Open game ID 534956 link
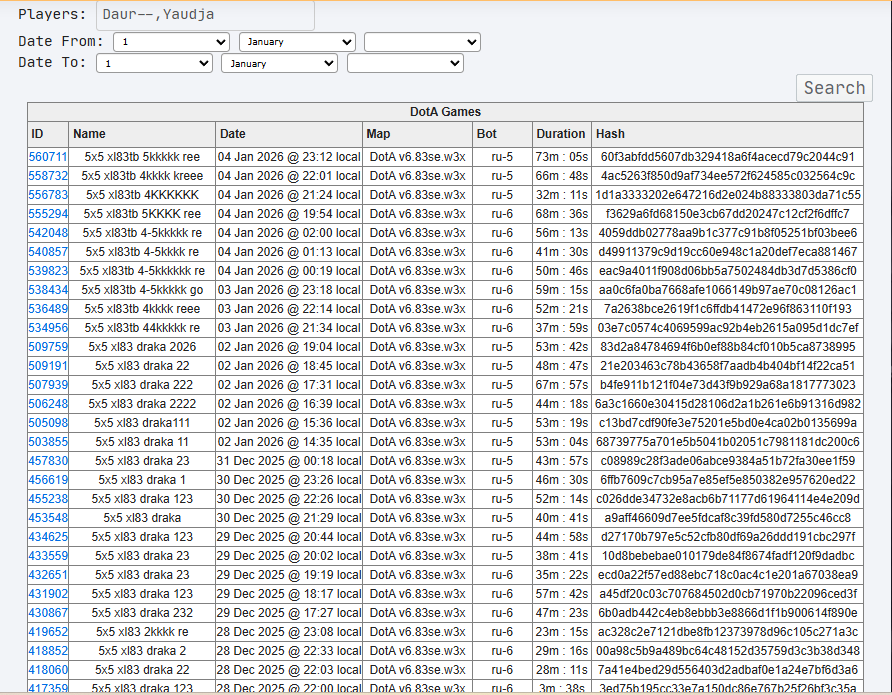Viewport: 892px width, 695px height. click(x=48, y=328)
